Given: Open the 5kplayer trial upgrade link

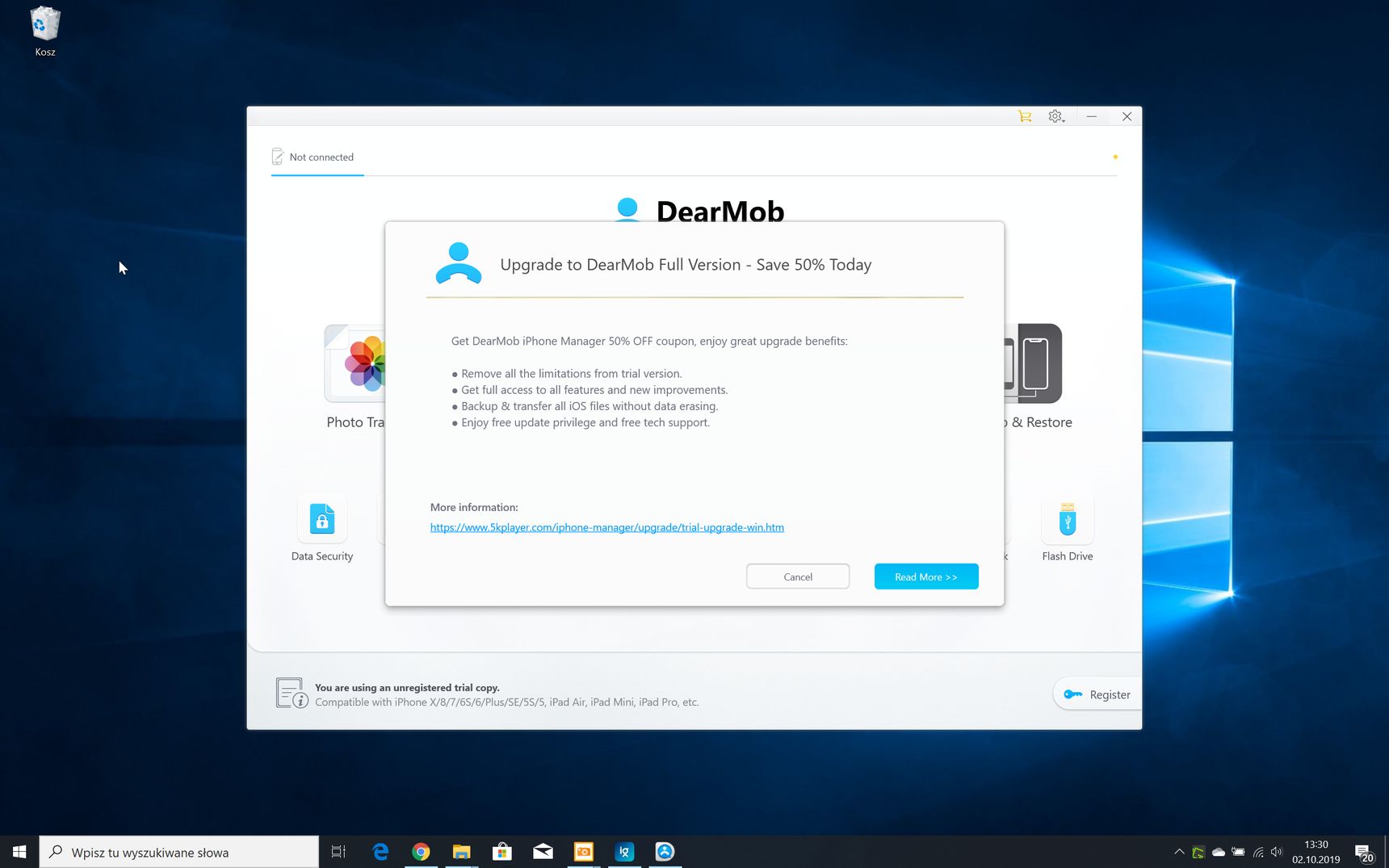Looking at the screenshot, I should 607,527.
